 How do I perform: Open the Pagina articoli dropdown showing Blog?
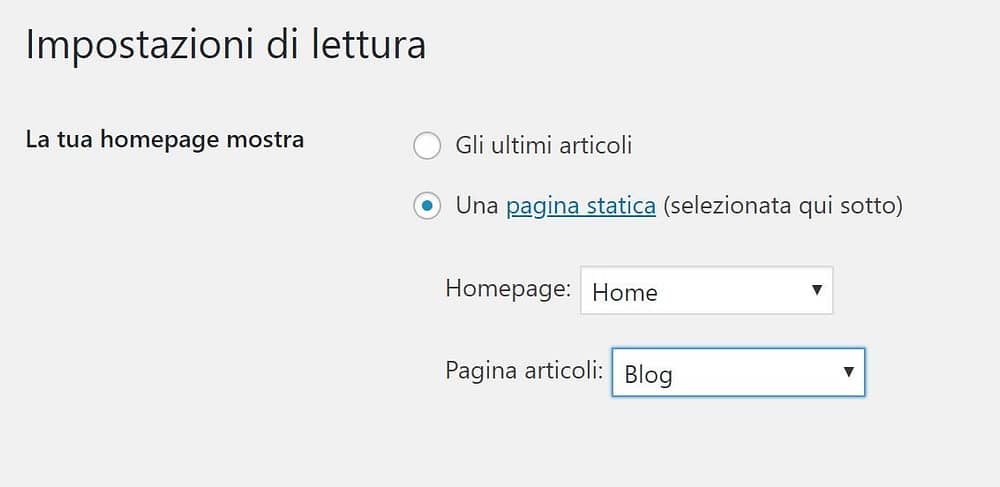[x=739, y=372]
